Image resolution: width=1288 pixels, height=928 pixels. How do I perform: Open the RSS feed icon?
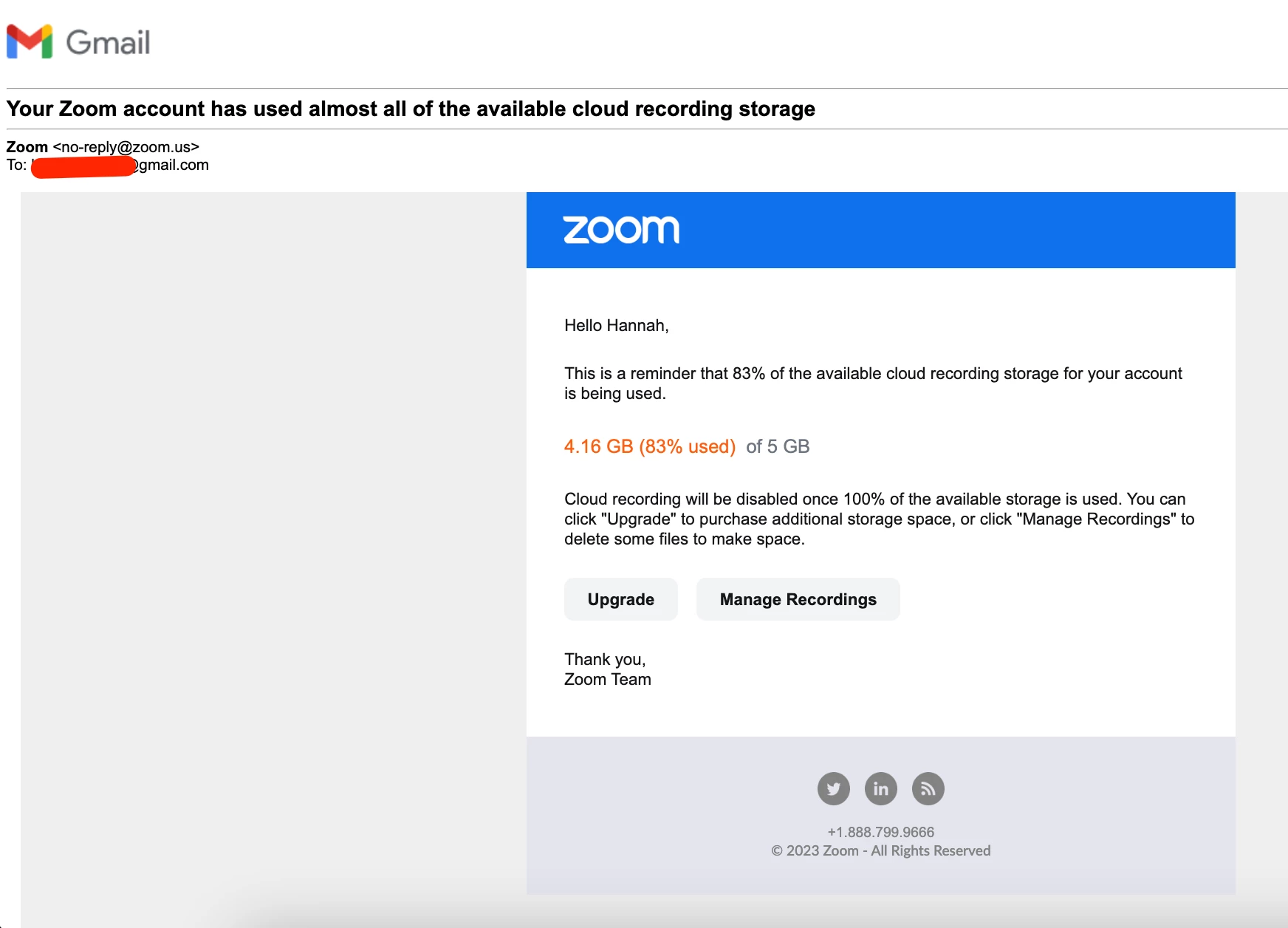tap(928, 788)
